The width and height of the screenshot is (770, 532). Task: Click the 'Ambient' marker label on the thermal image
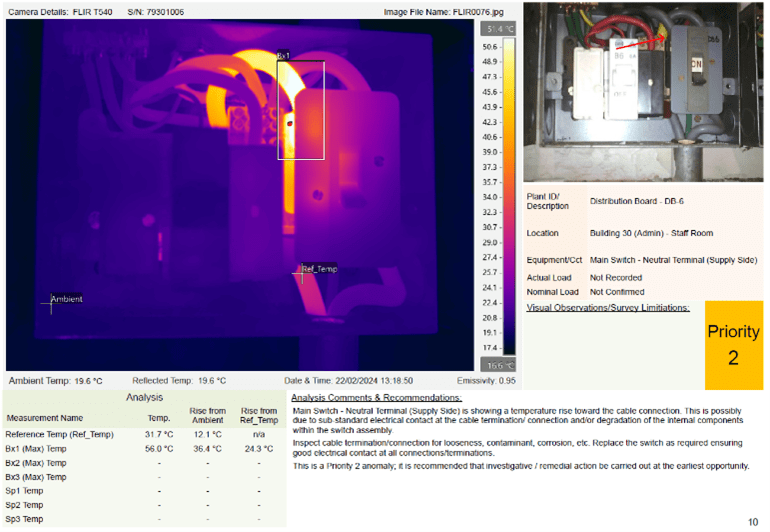click(x=66, y=299)
